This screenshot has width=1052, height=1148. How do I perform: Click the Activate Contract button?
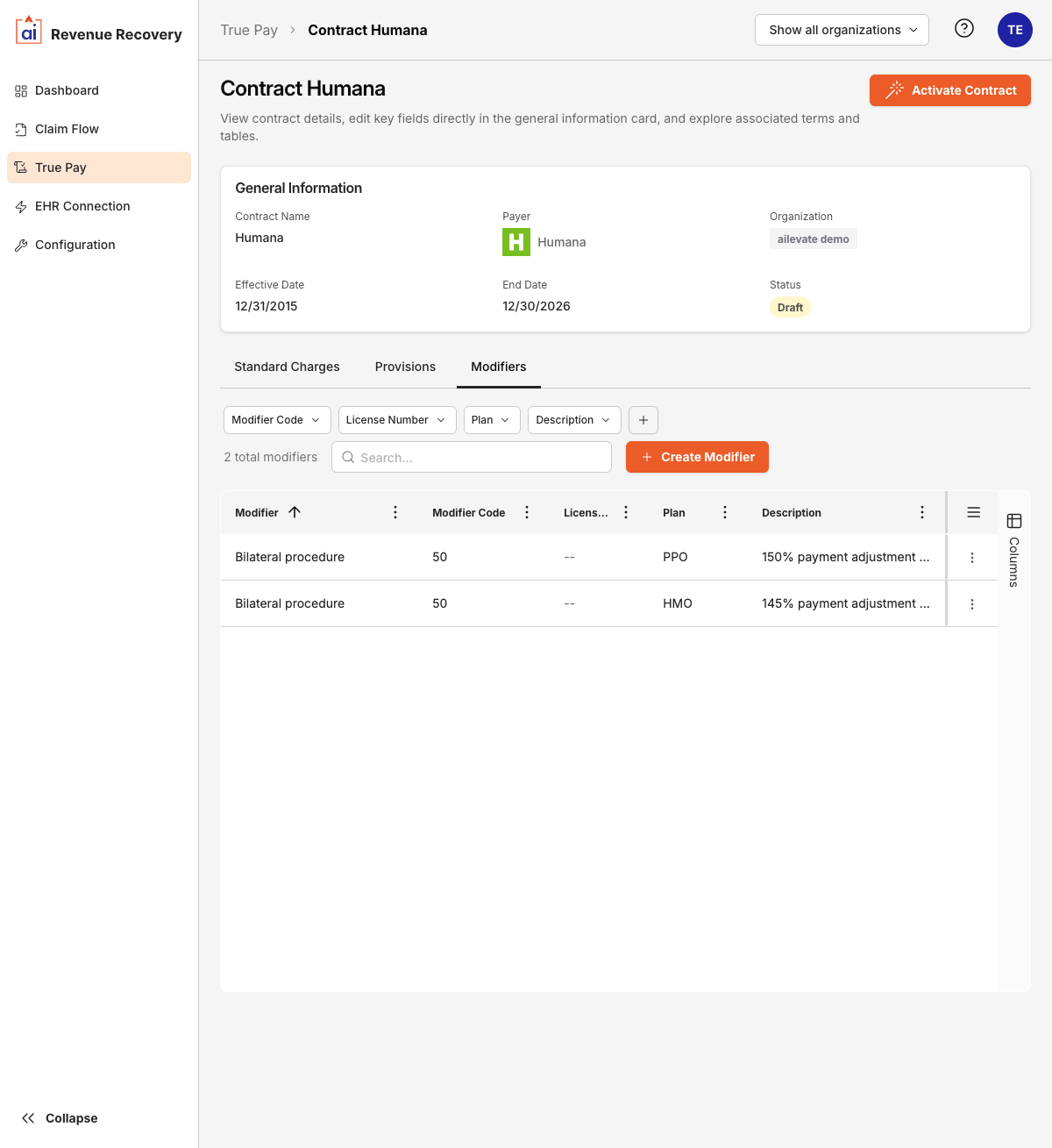[949, 90]
